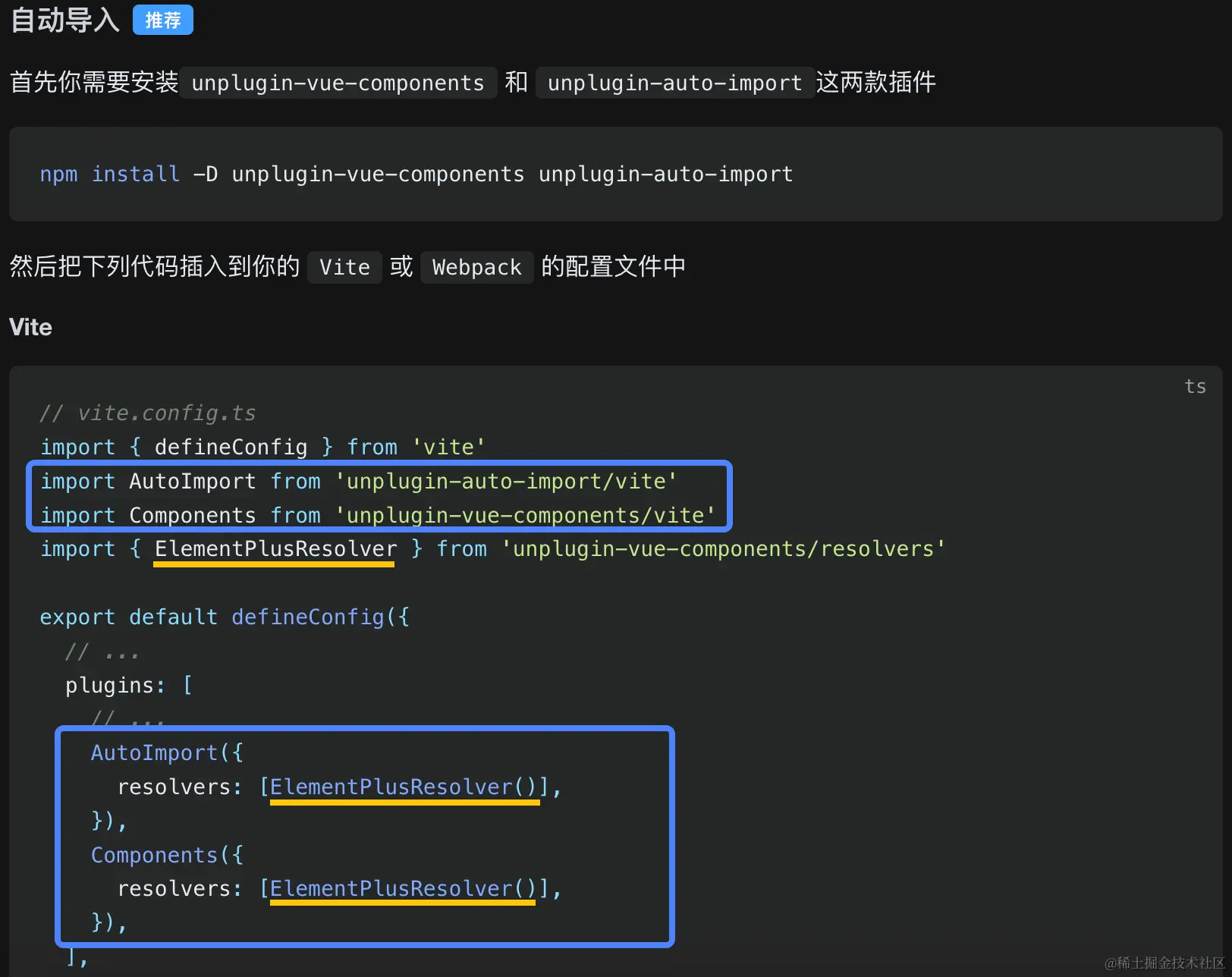Click inline code unplugin-auto-import
The image size is (1232, 977).
coord(674,83)
